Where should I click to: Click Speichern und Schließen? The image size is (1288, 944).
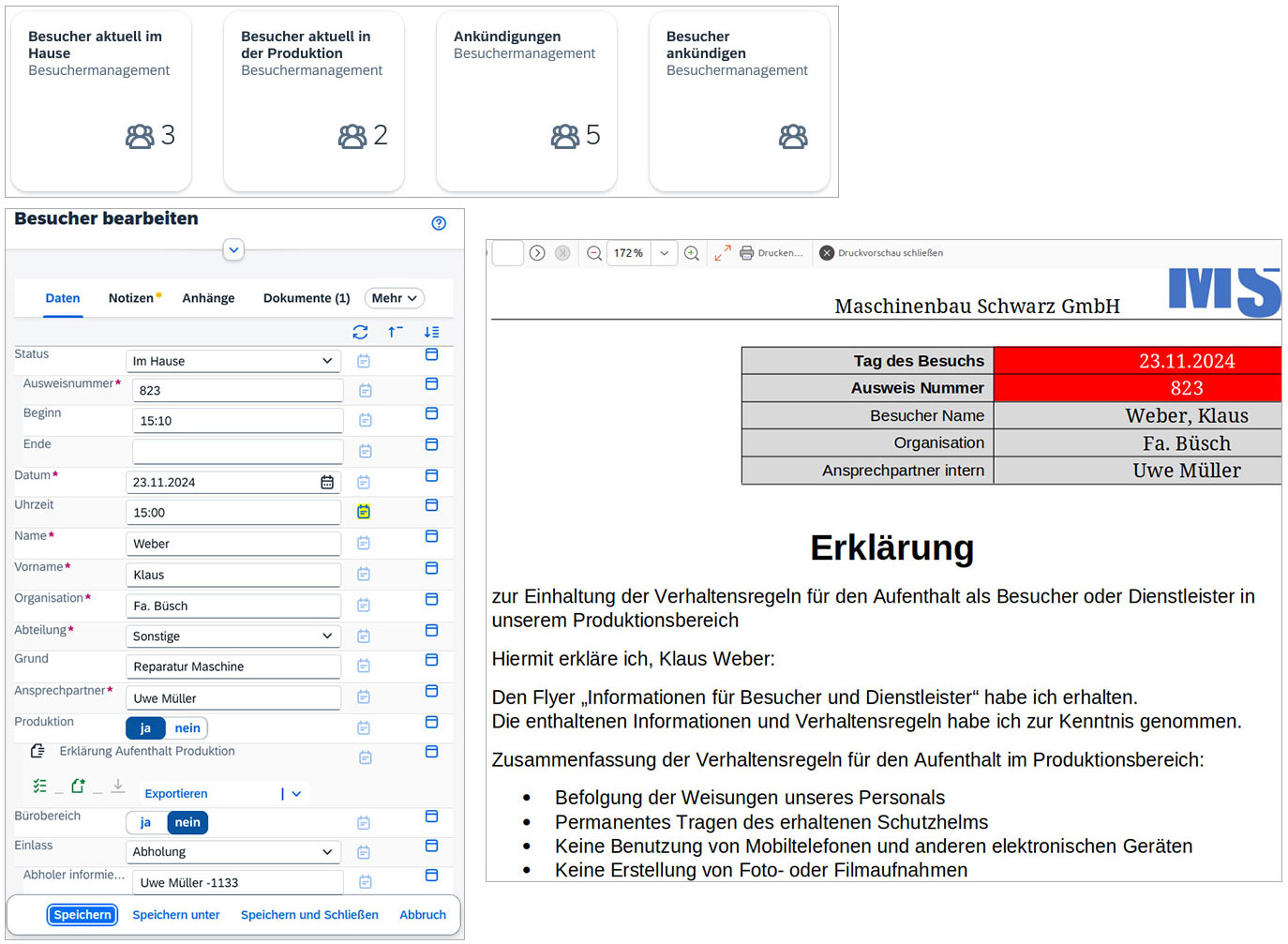click(309, 915)
